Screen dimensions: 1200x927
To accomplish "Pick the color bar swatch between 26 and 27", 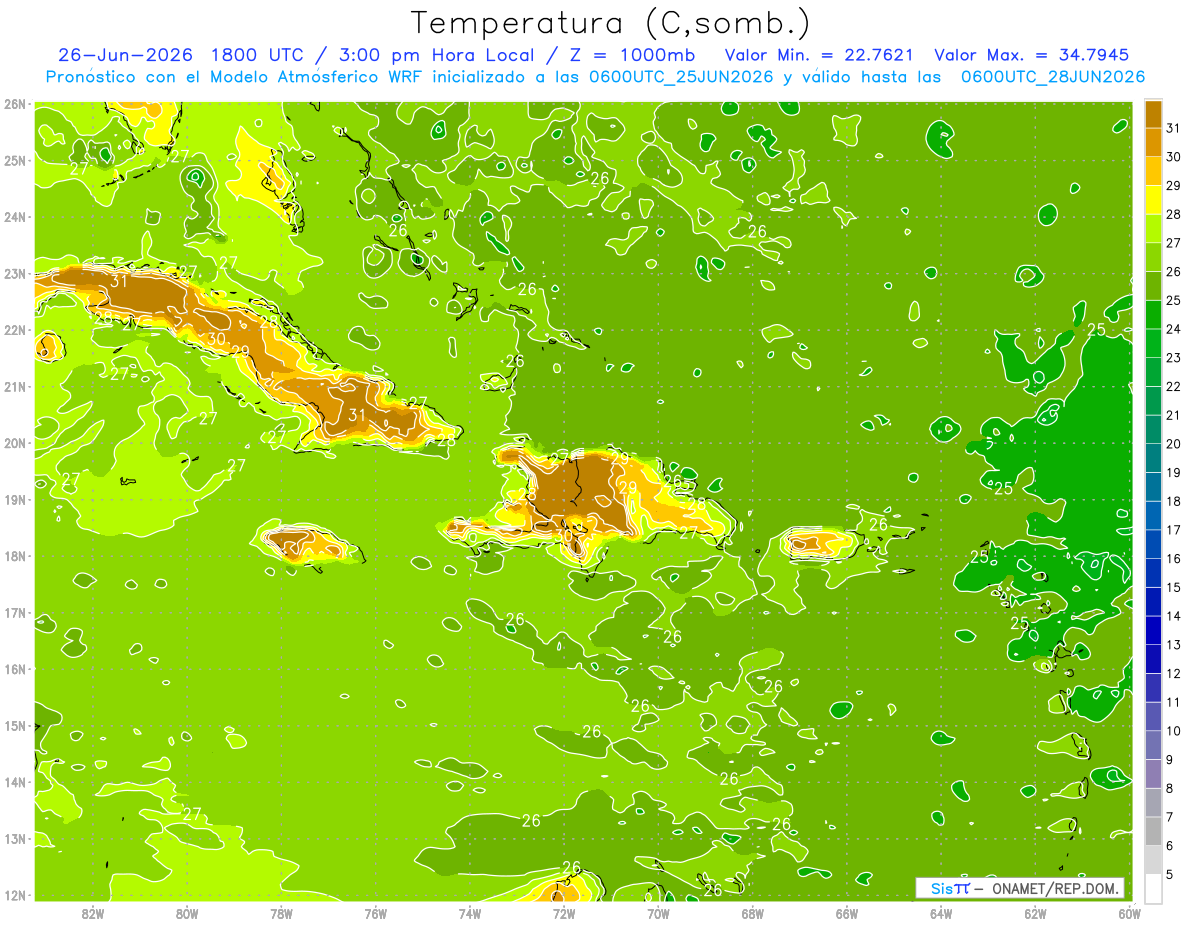I will [1154, 257].
